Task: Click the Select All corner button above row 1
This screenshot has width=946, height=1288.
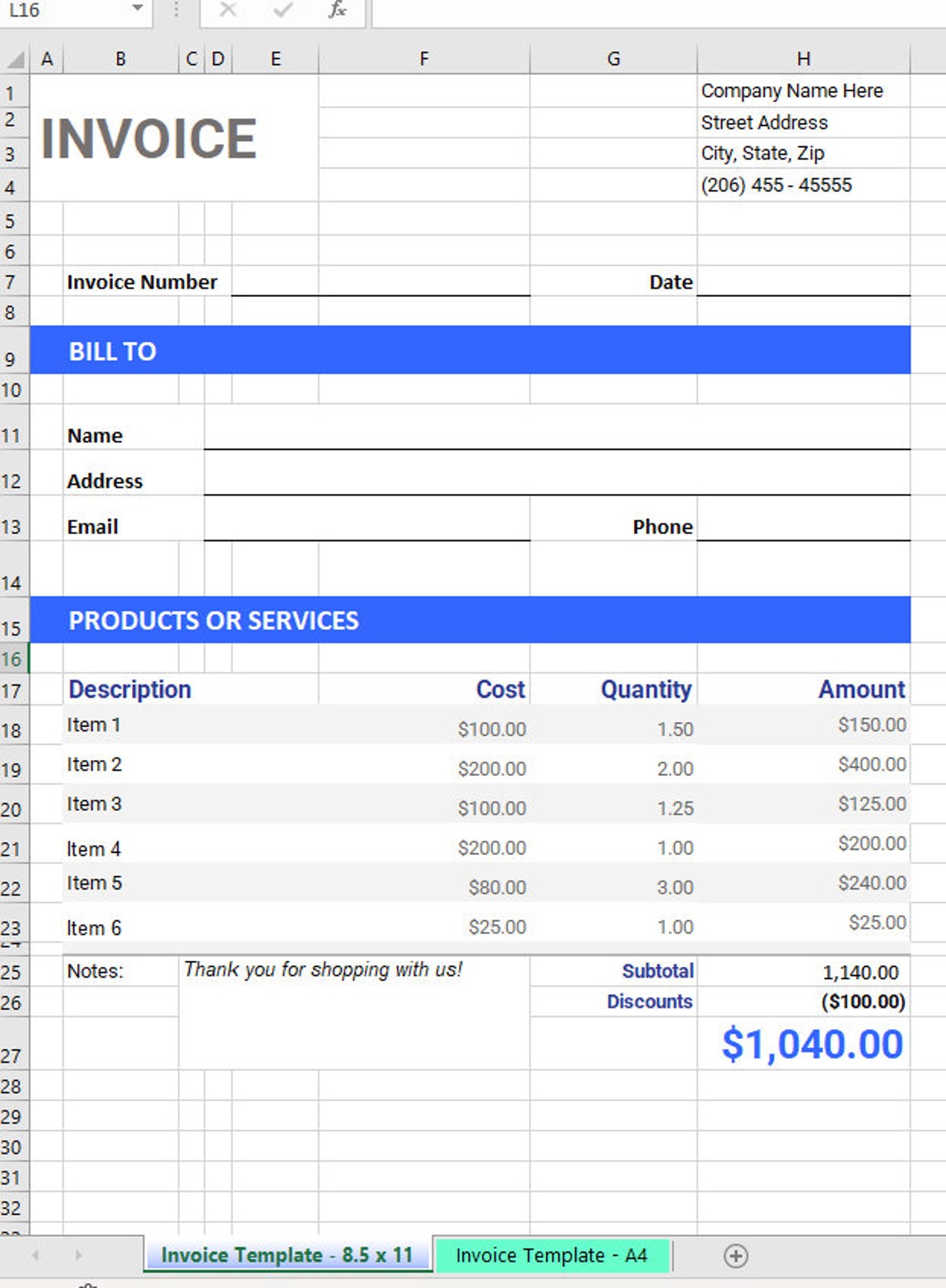Action: [13, 58]
